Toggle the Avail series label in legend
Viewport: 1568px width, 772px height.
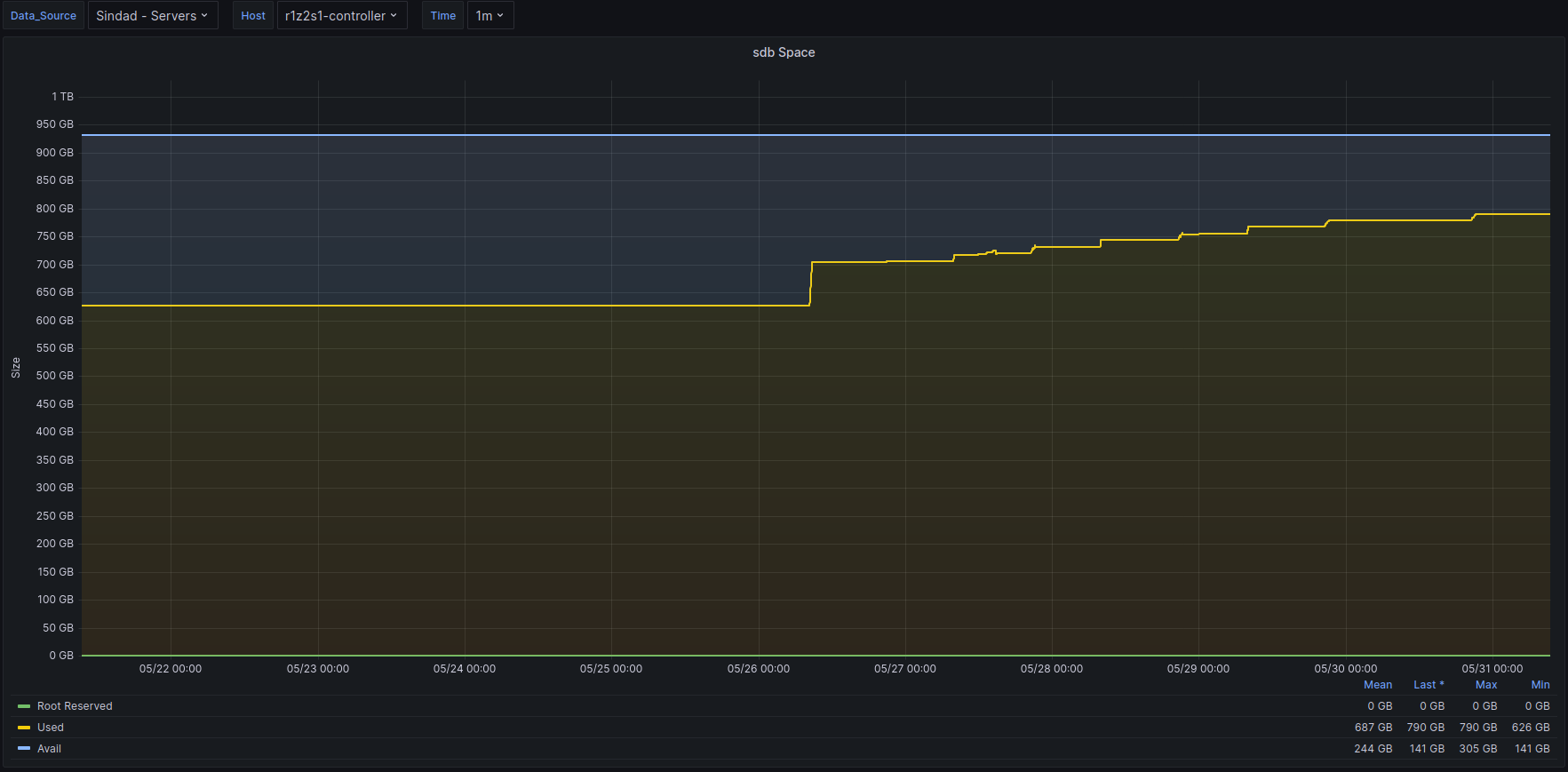[49, 749]
